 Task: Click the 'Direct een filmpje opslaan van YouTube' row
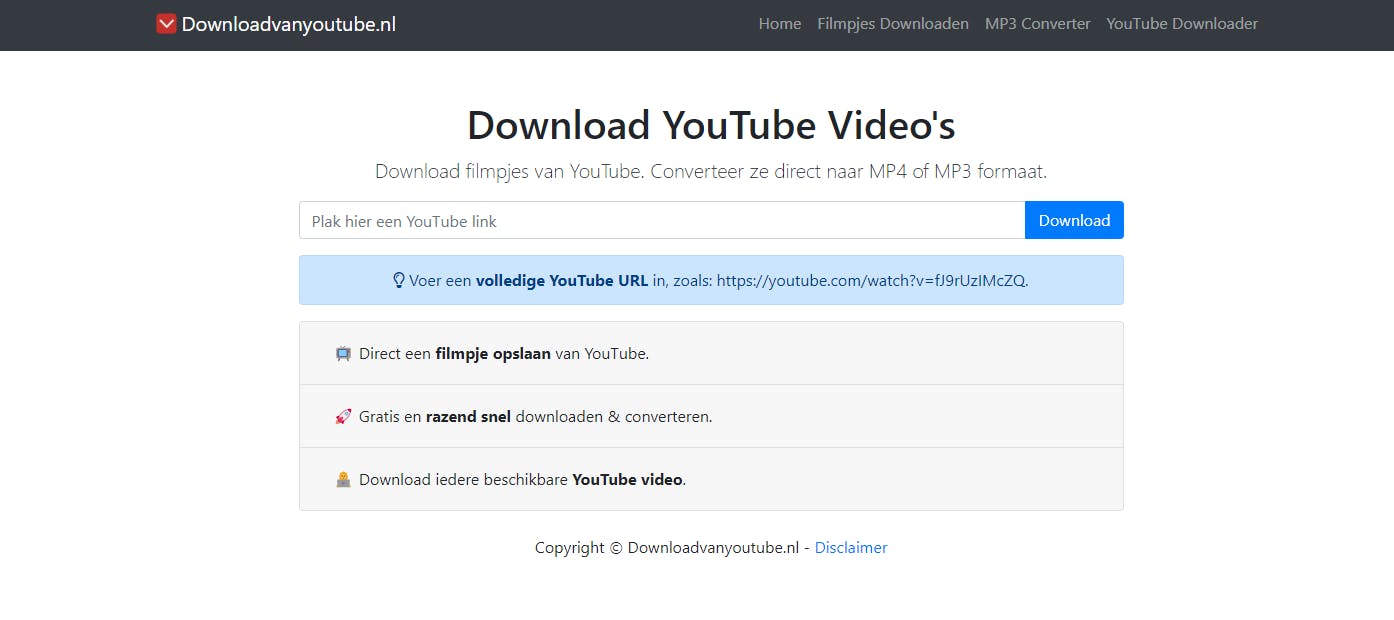(711, 353)
